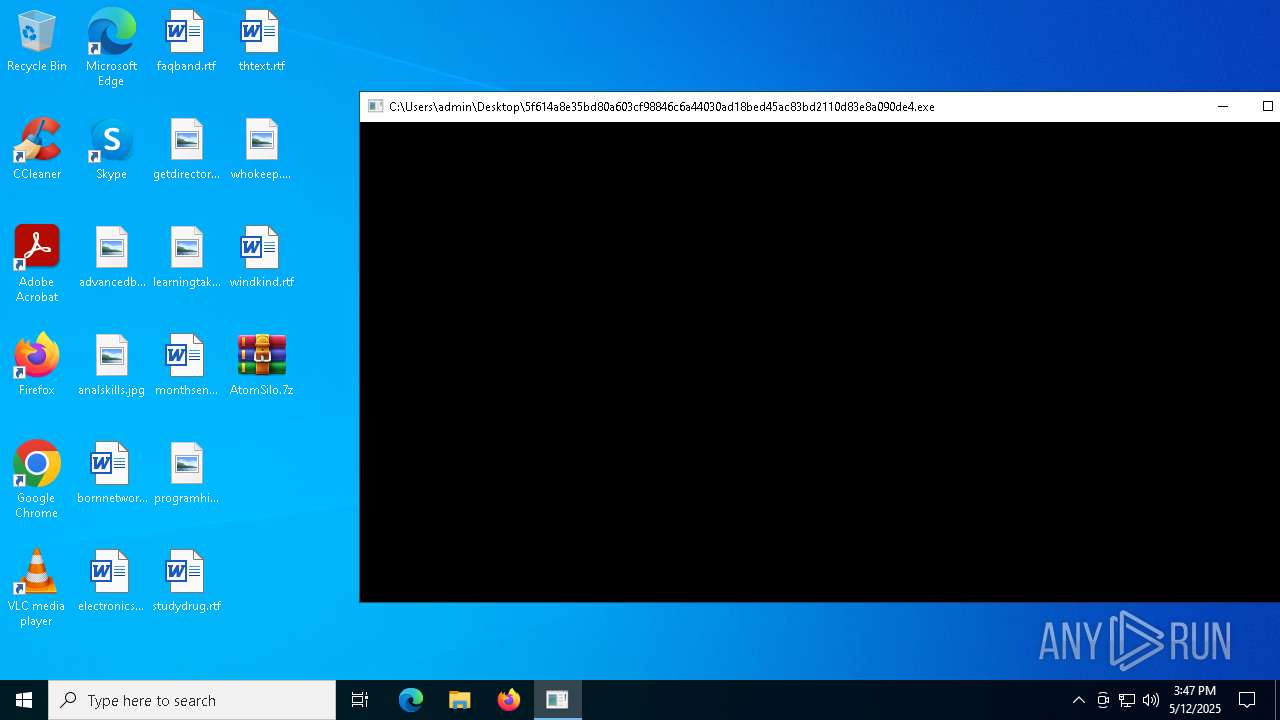Minimize the console exe window
This screenshot has width=1280, height=720.
(1222, 106)
